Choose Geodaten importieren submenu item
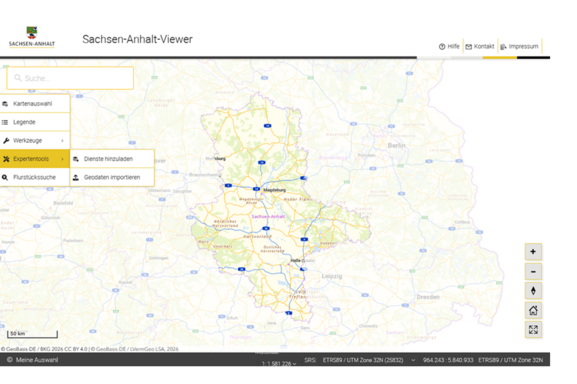Image resolution: width=577 pixels, height=384 pixels. coord(112,177)
